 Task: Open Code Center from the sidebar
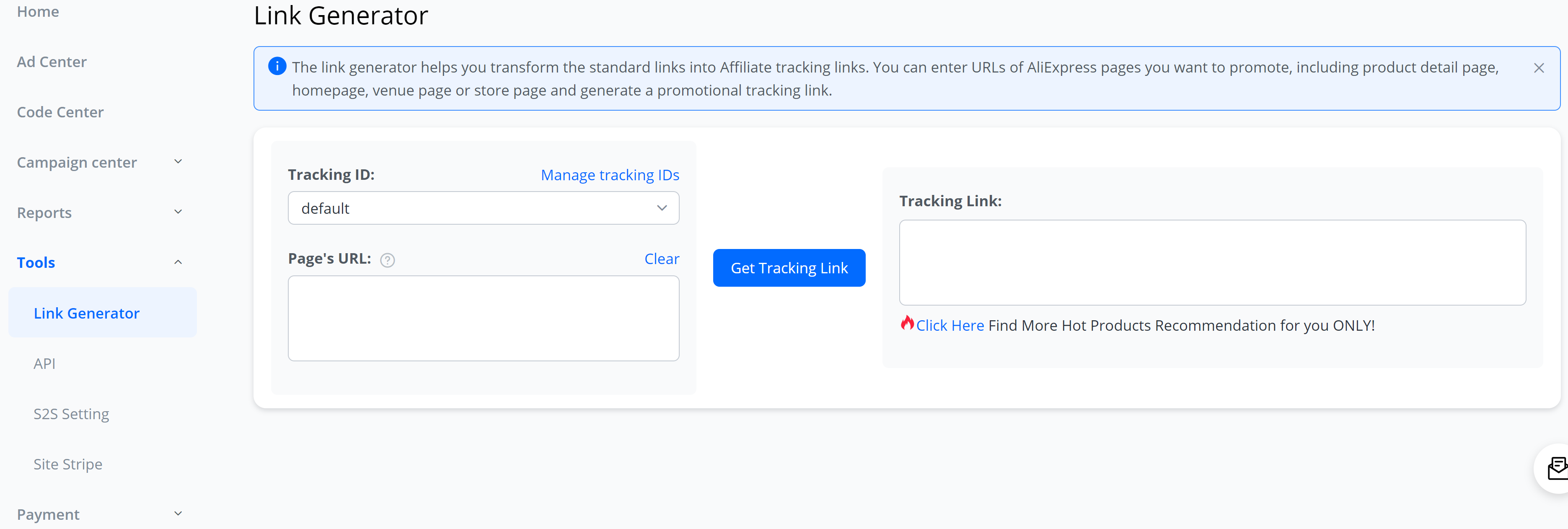coord(60,112)
